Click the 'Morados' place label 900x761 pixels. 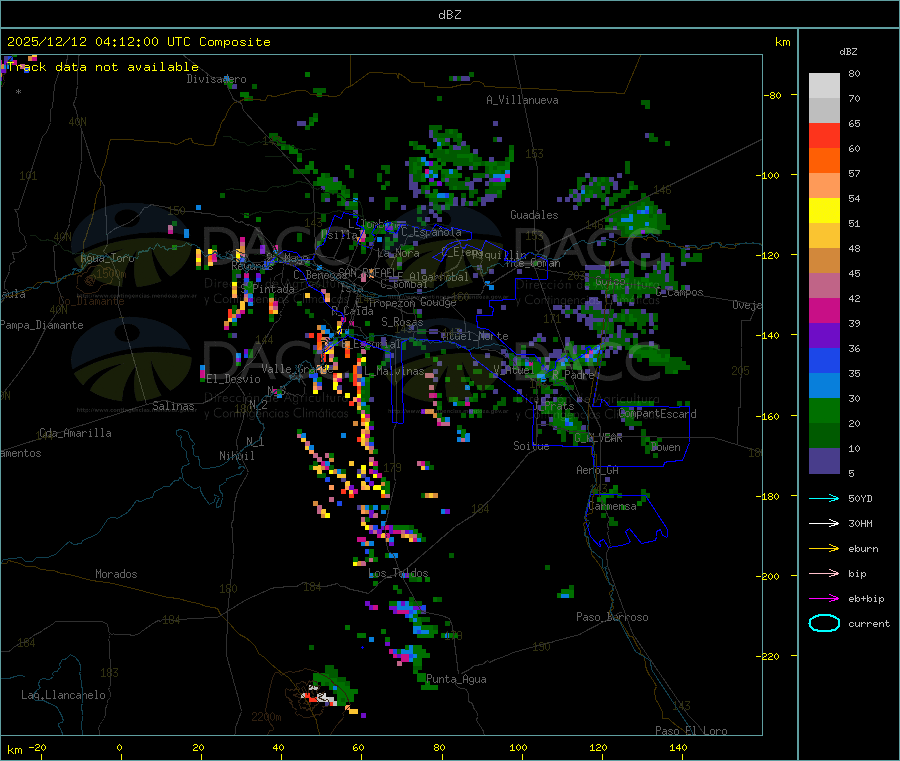[x=116, y=574]
